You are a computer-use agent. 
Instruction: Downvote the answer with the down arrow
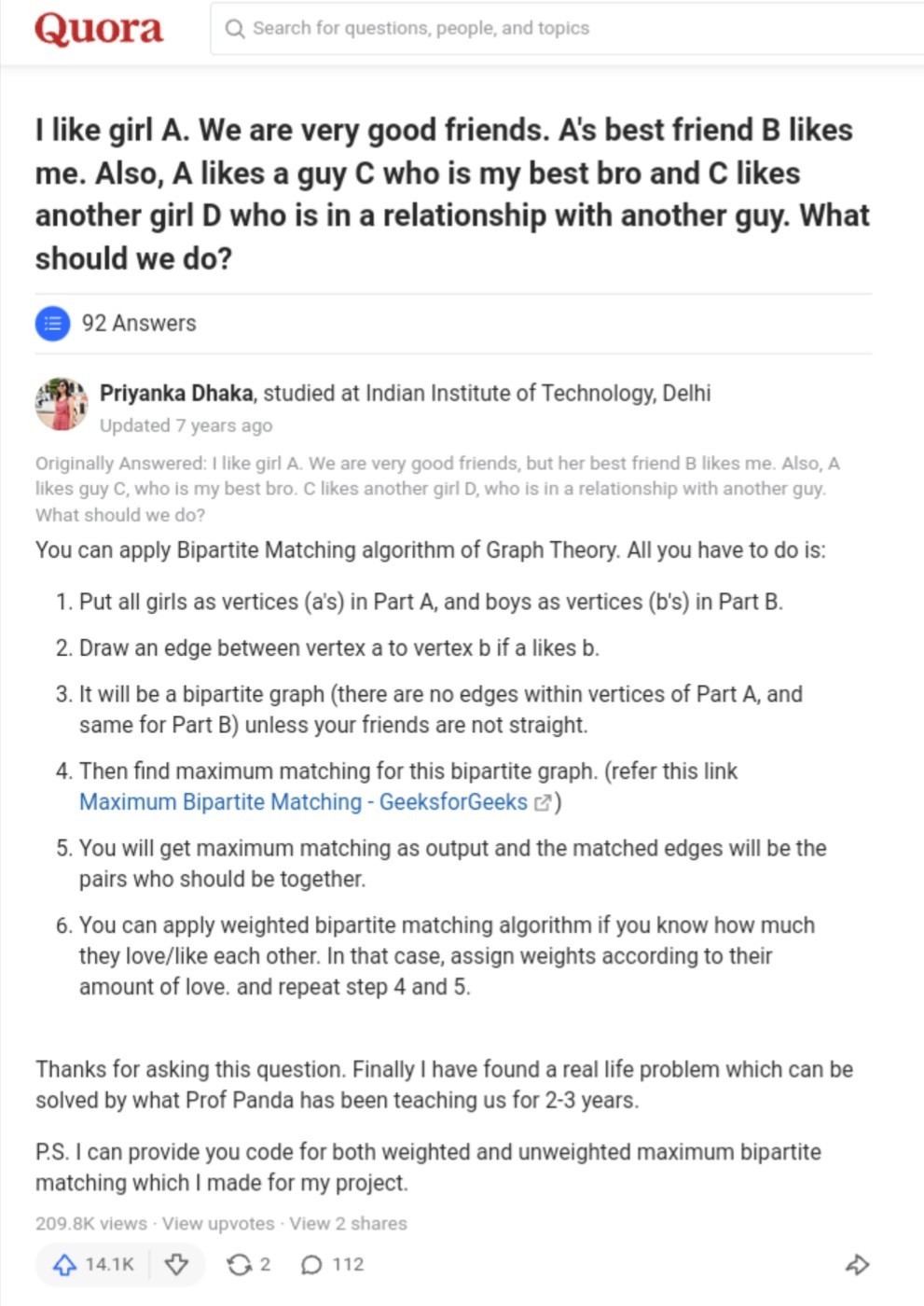tap(176, 1265)
